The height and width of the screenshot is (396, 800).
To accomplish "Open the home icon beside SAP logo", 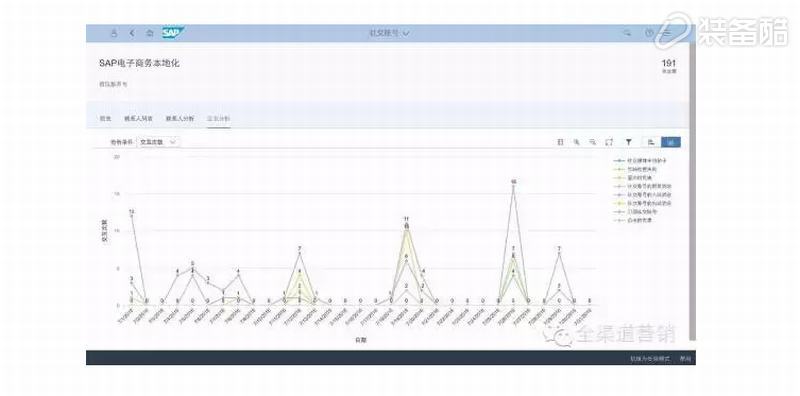I will (149, 33).
